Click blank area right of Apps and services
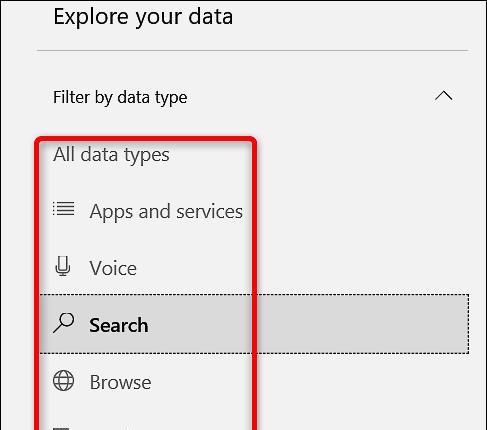 point(360,211)
